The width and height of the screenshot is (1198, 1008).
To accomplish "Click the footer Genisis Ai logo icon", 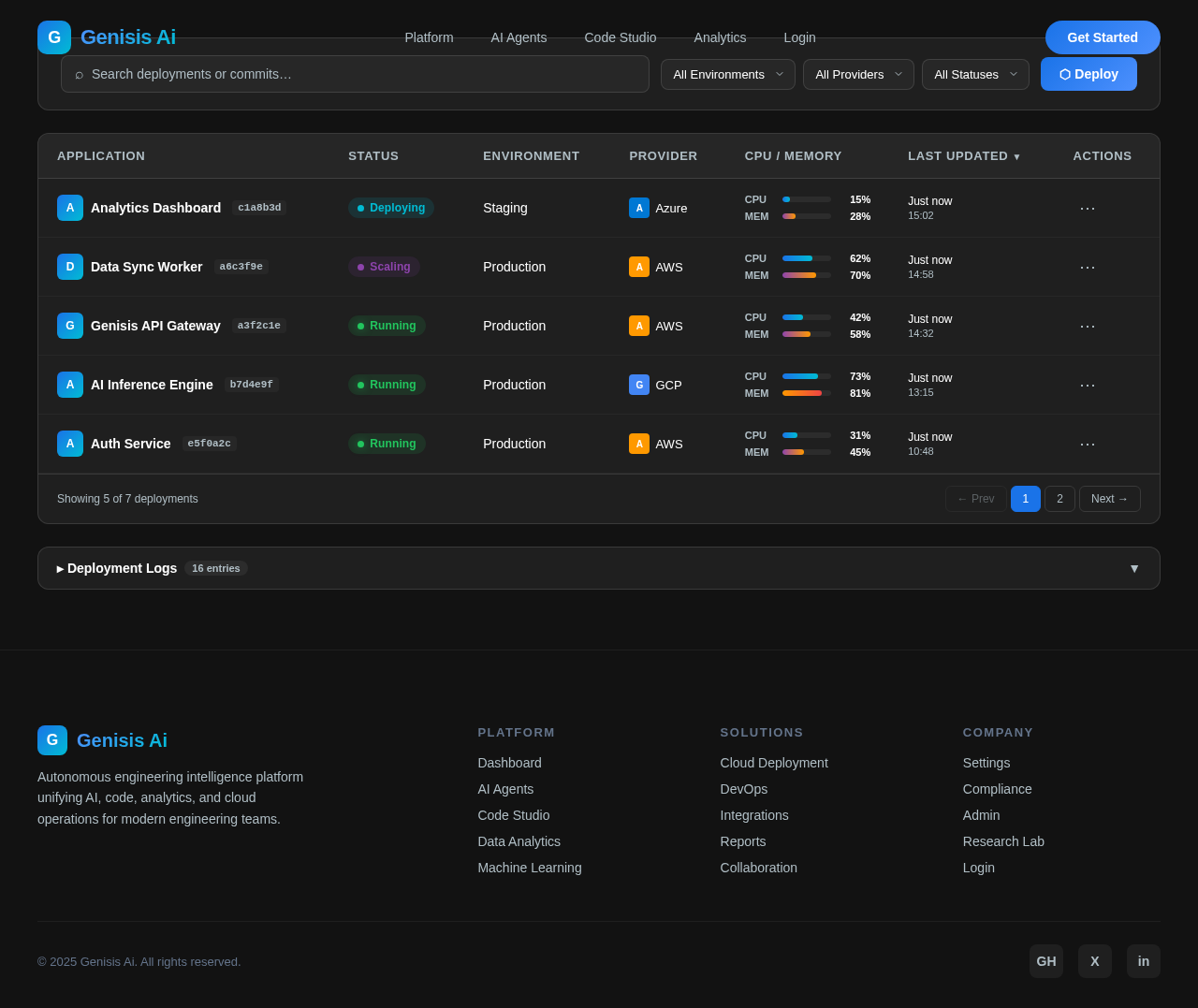I will coord(52,740).
